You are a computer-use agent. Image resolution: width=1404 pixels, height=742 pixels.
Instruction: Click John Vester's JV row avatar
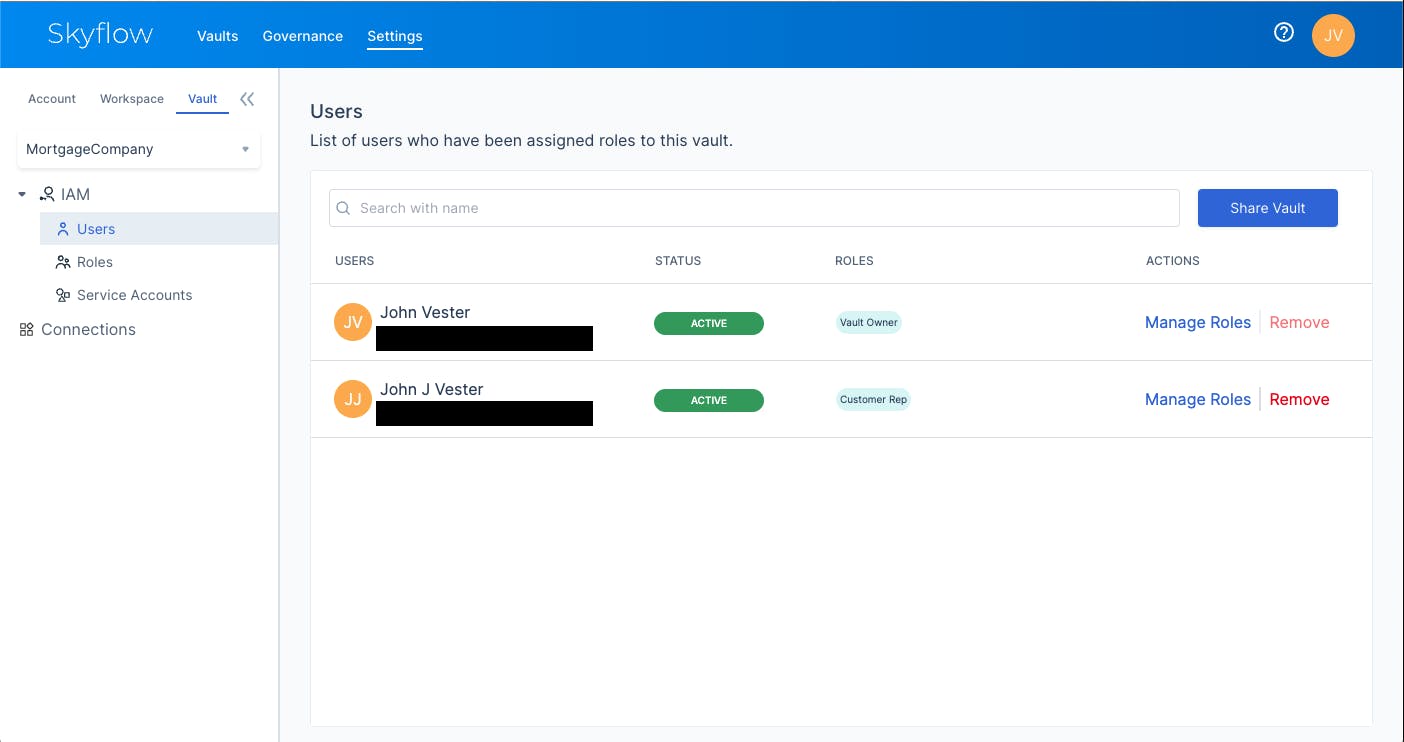352,323
